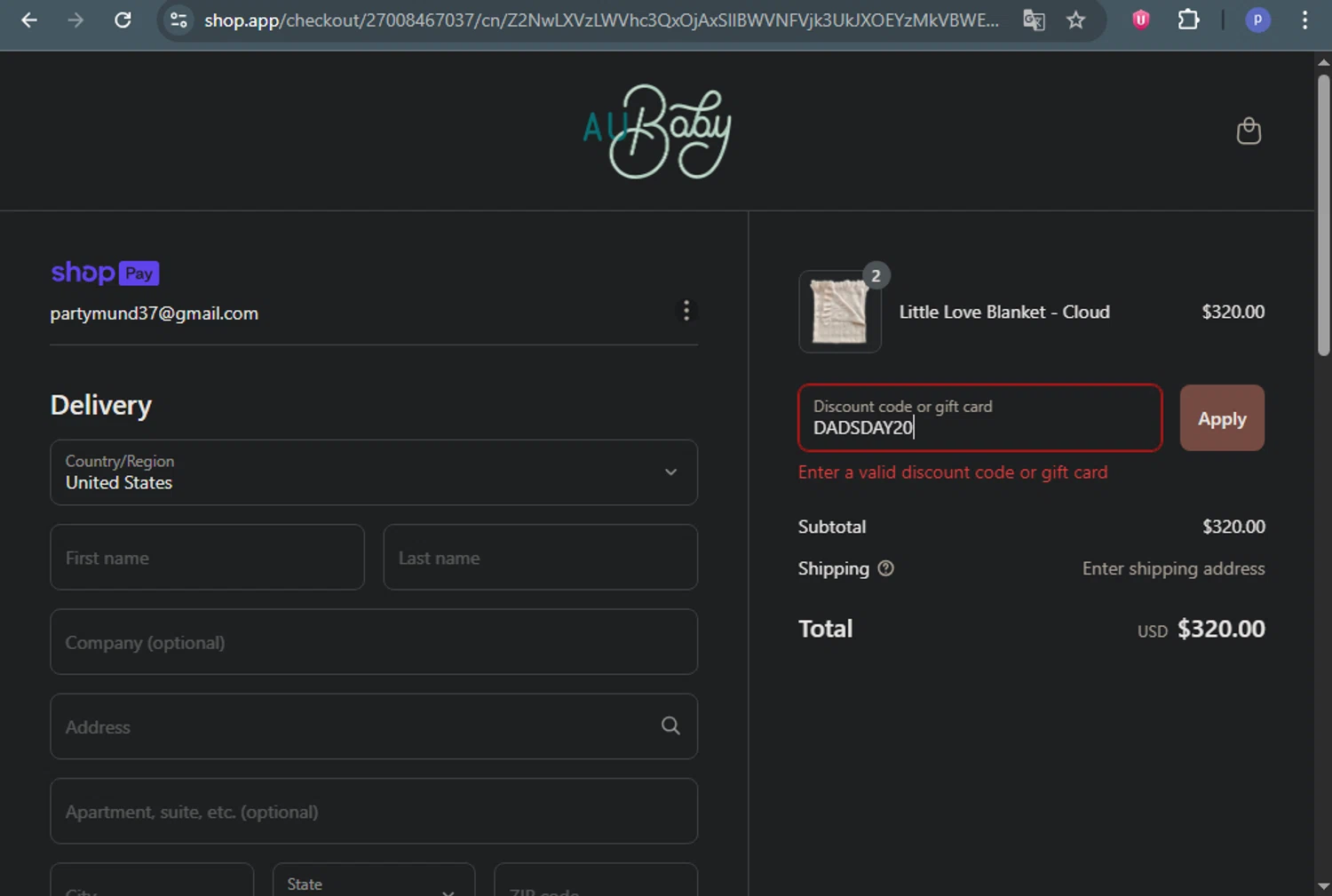Click the invalid discount code error message
This screenshot has height=896, width=1332.
953,472
